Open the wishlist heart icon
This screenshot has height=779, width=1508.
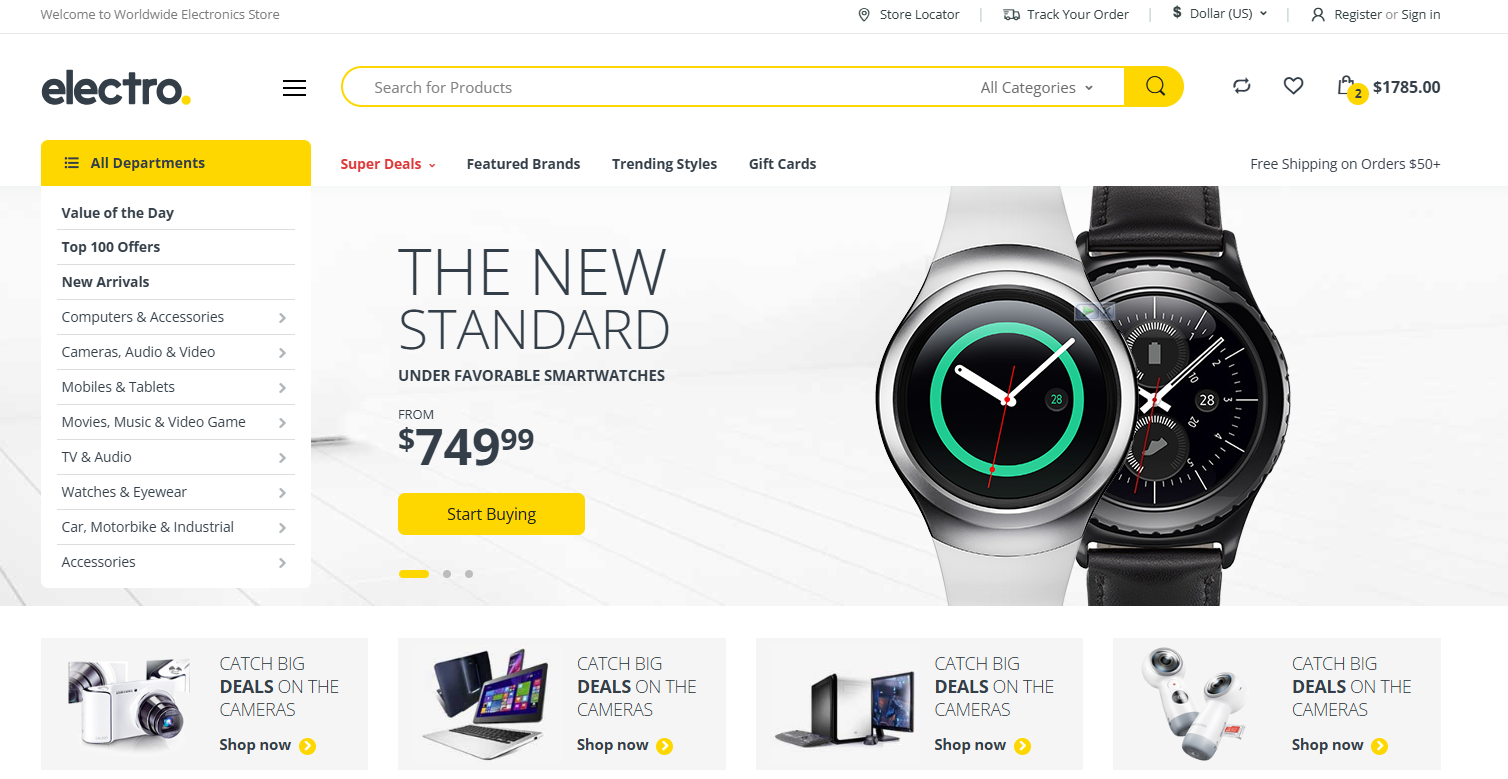[1293, 86]
